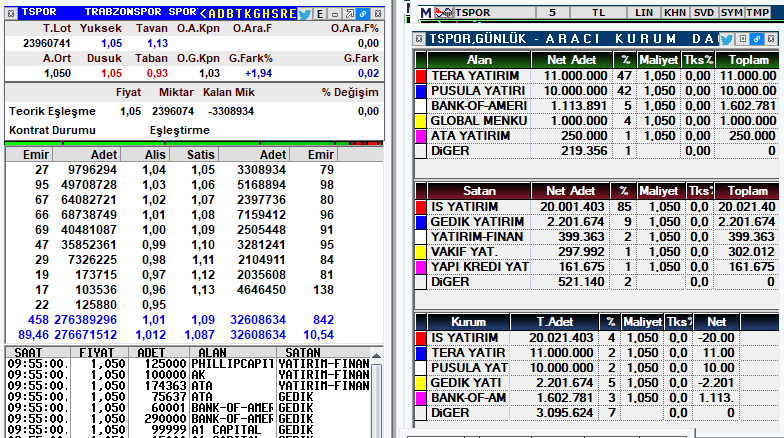
Task: Select YATIRIM-FINAN row in Satan table
Action: tap(596, 237)
